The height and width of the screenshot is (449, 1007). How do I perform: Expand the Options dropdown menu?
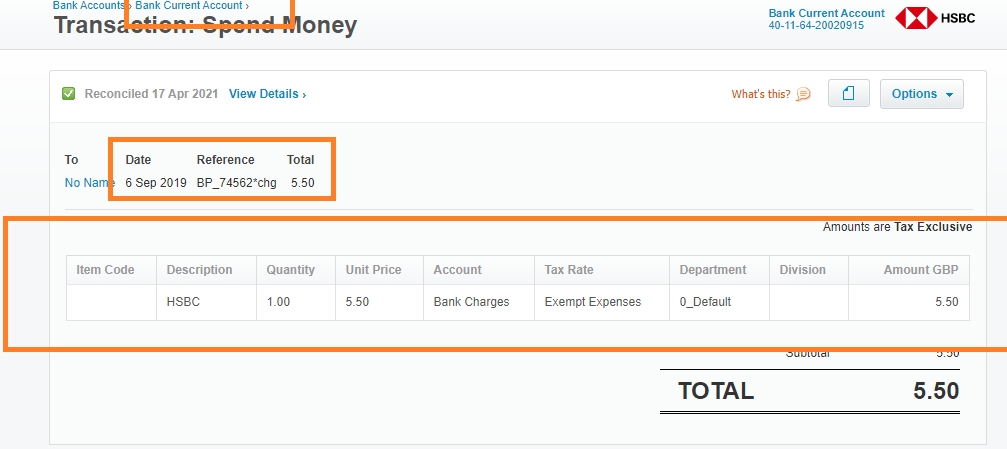(922, 94)
